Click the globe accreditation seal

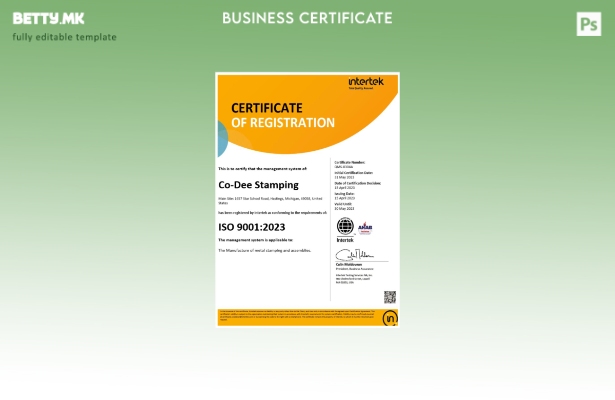345,226
